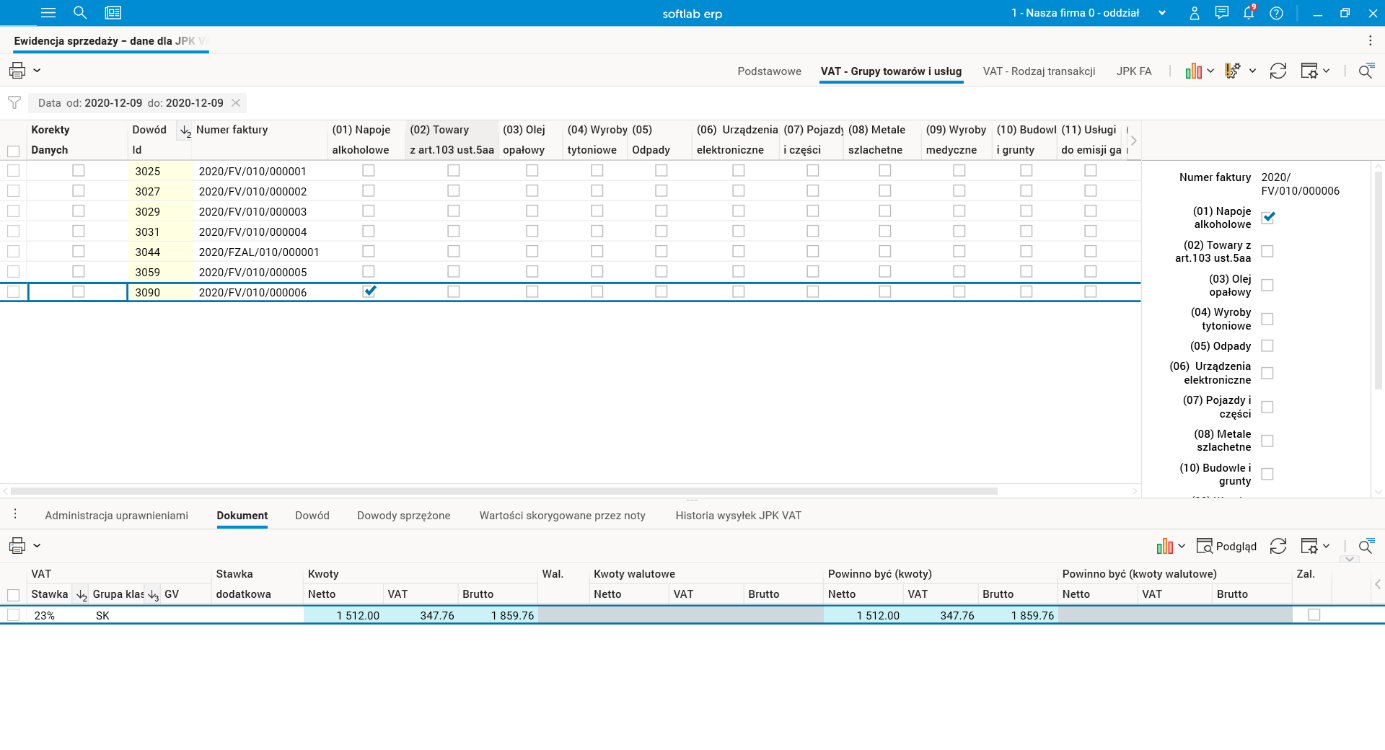Sort by Numer faktury column header
The width and height of the screenshot is (1385, 750).
(232, 130)
